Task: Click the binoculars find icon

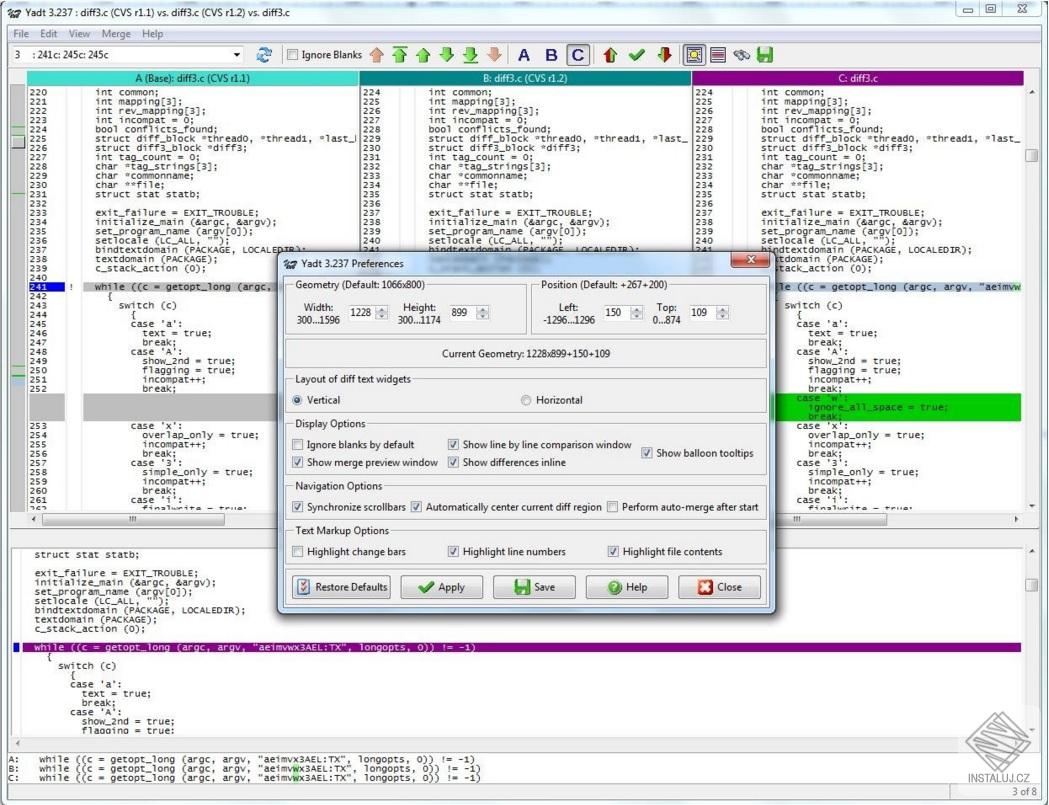Action: 741,55
